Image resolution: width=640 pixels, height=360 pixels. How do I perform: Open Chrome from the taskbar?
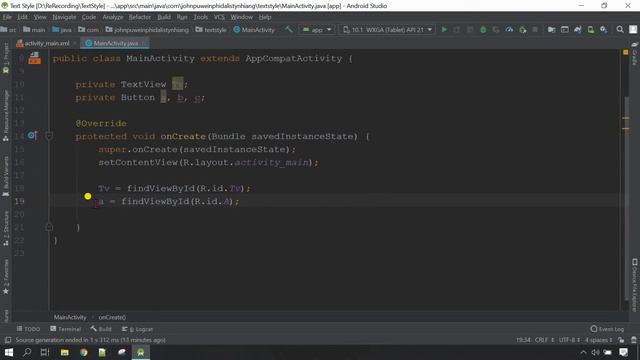(x=84, y=352)
